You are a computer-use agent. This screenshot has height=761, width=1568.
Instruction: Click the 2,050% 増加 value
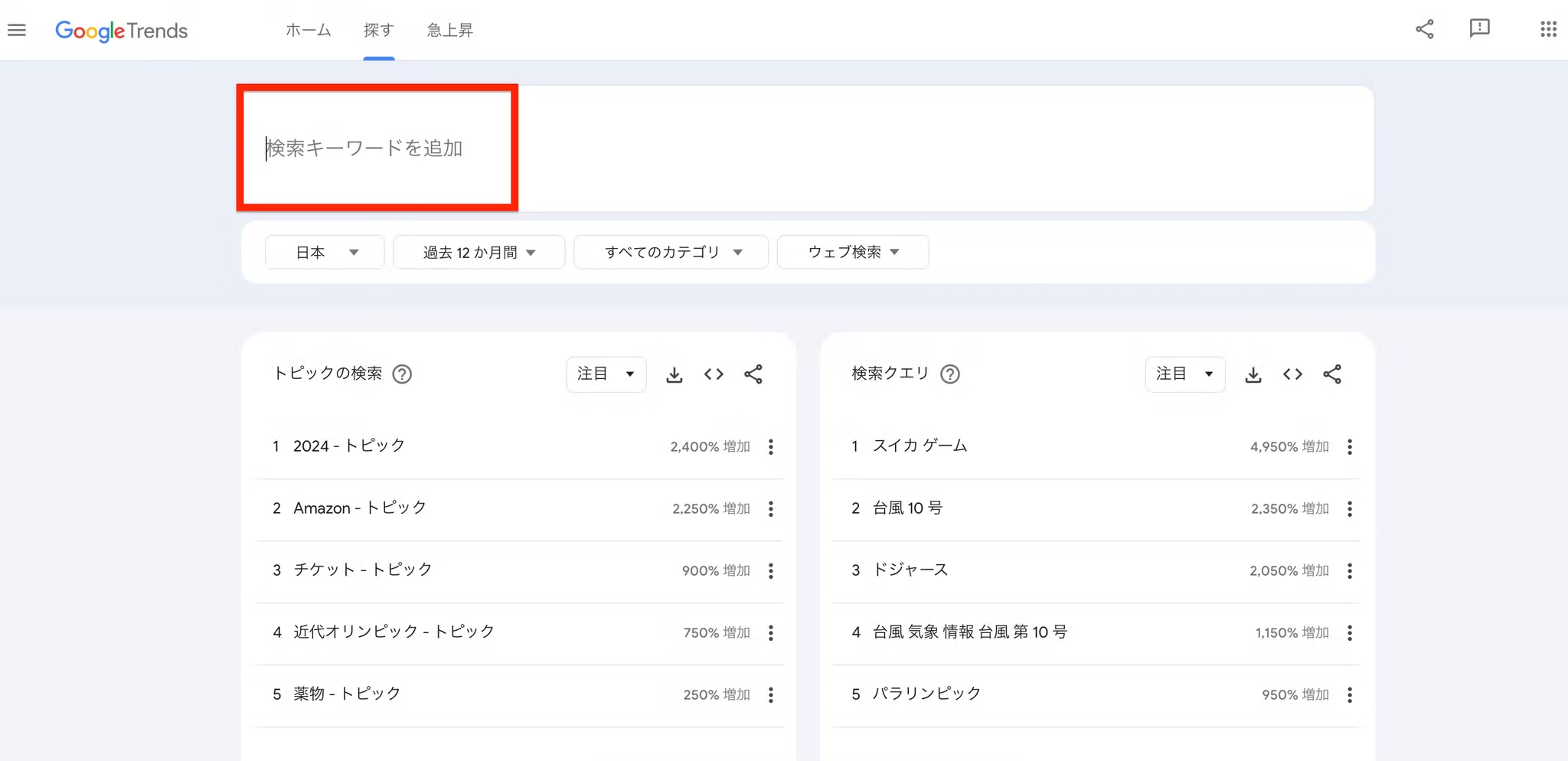1289,571
